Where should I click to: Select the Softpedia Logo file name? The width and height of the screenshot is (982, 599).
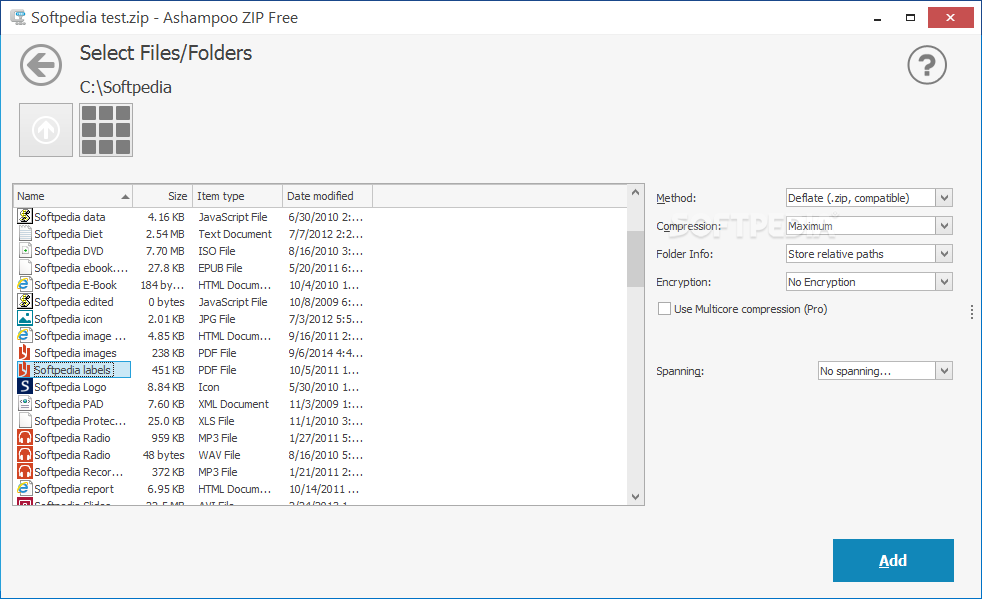70,387
